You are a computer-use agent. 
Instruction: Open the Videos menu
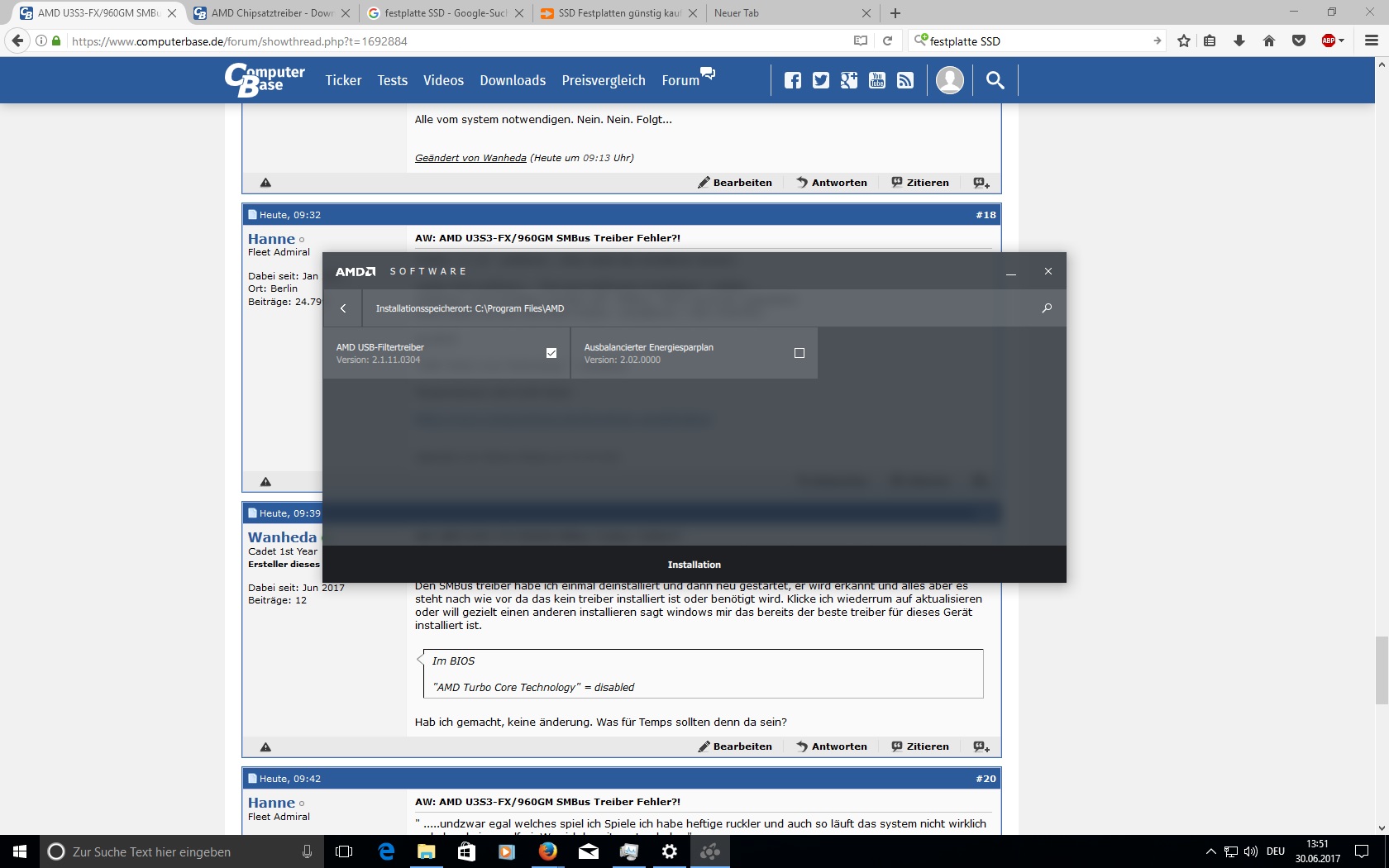click(443, 80)
